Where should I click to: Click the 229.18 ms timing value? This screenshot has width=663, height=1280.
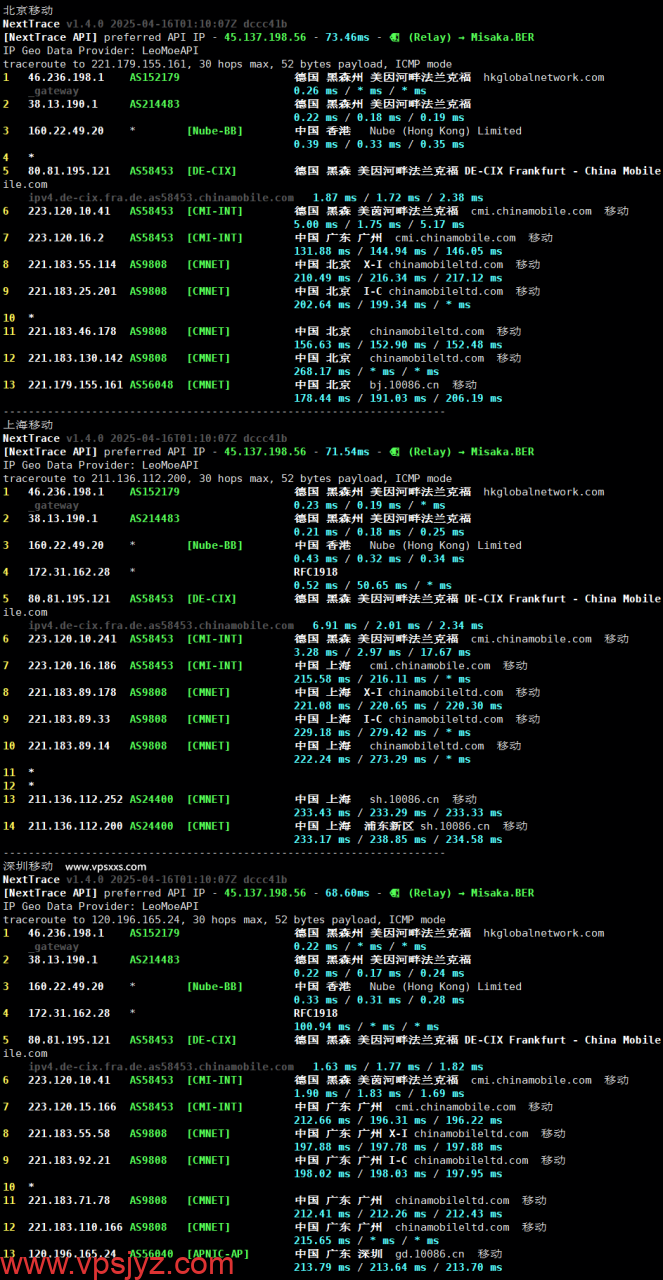(x=319, y=732)
